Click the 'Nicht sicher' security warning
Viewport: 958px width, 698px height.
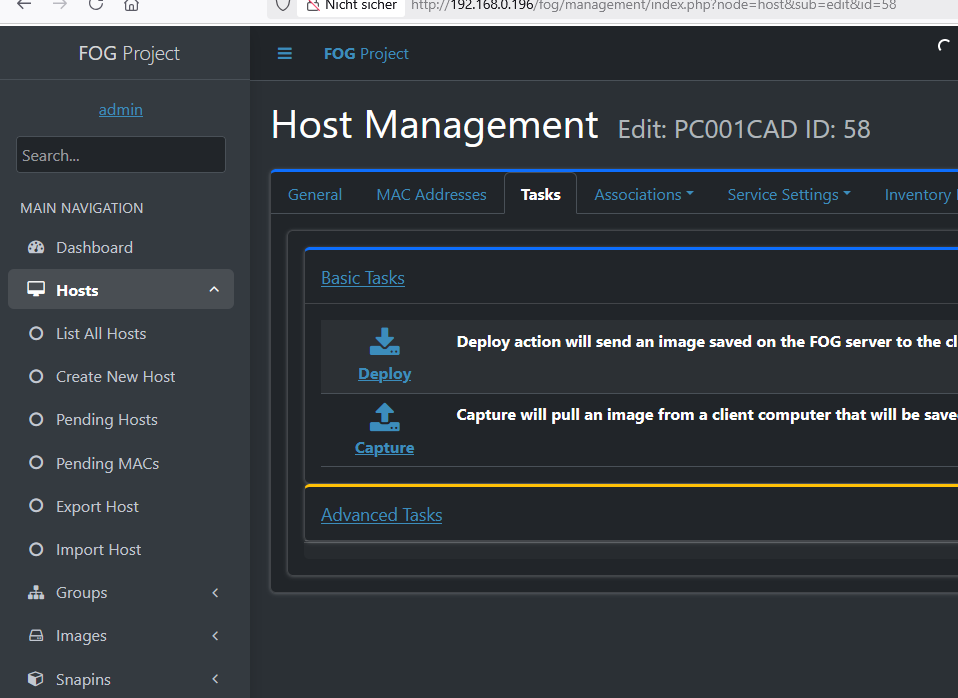pyautogui.click(x=352, y=6)
